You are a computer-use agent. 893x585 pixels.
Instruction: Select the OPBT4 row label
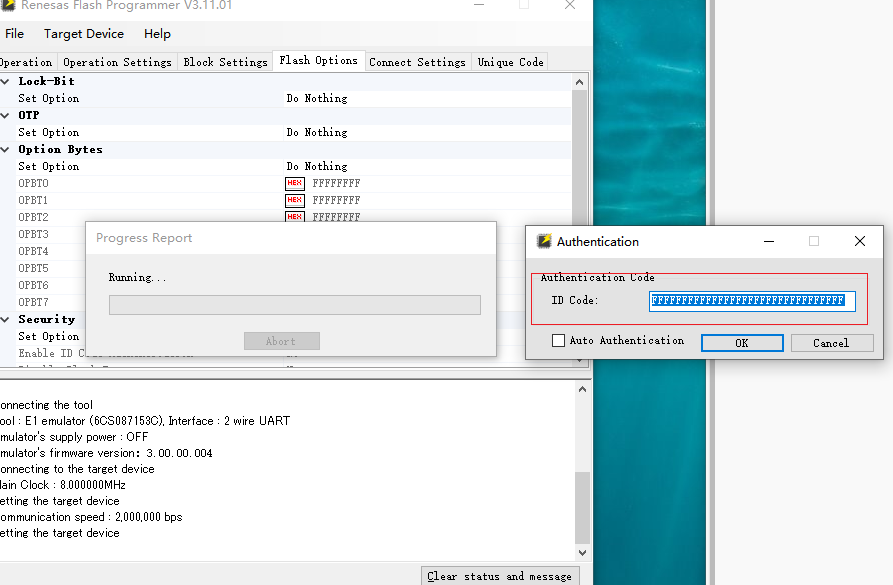tap(34, 251)
